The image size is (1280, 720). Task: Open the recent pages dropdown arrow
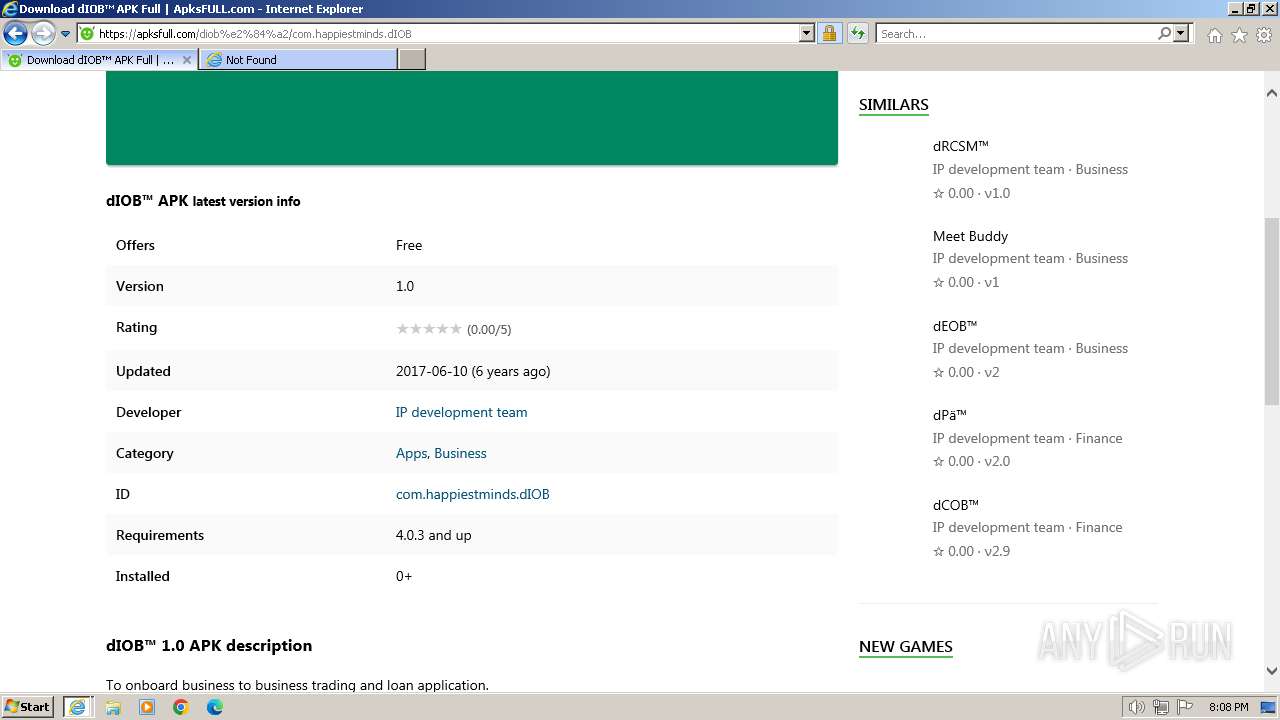click(65, 34)
